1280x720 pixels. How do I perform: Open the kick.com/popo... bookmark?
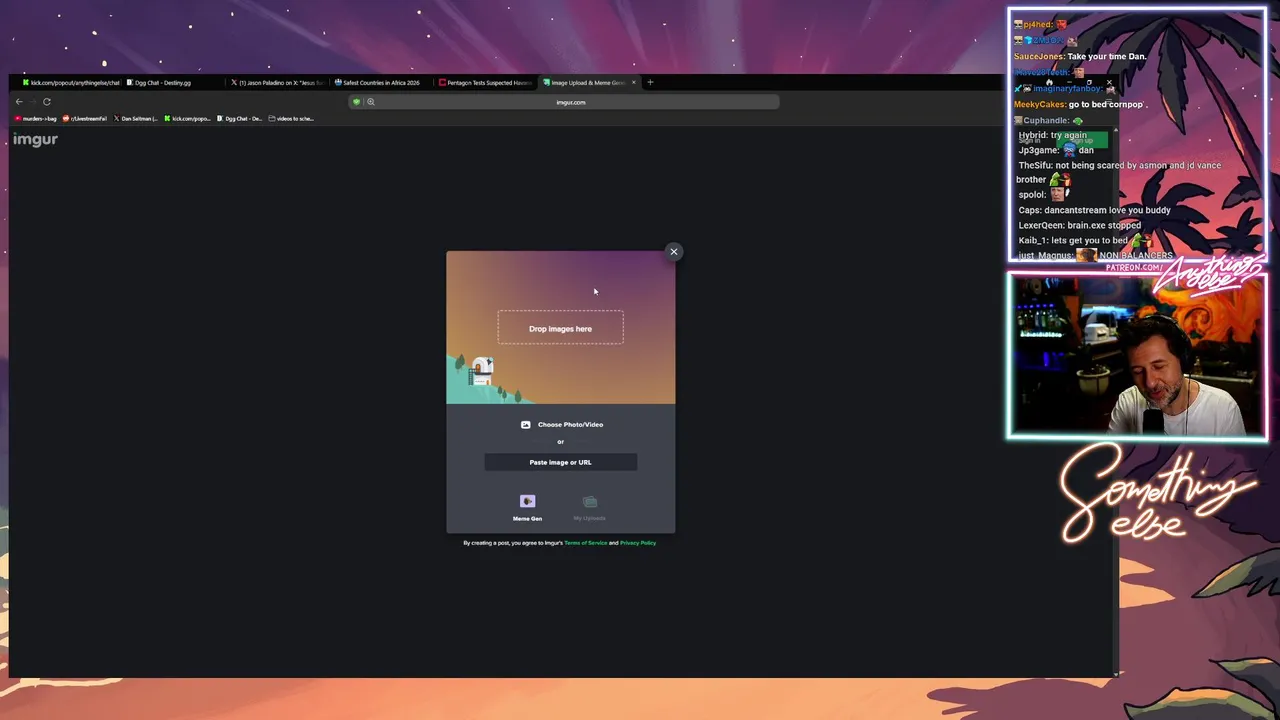(x=188, y=119)
